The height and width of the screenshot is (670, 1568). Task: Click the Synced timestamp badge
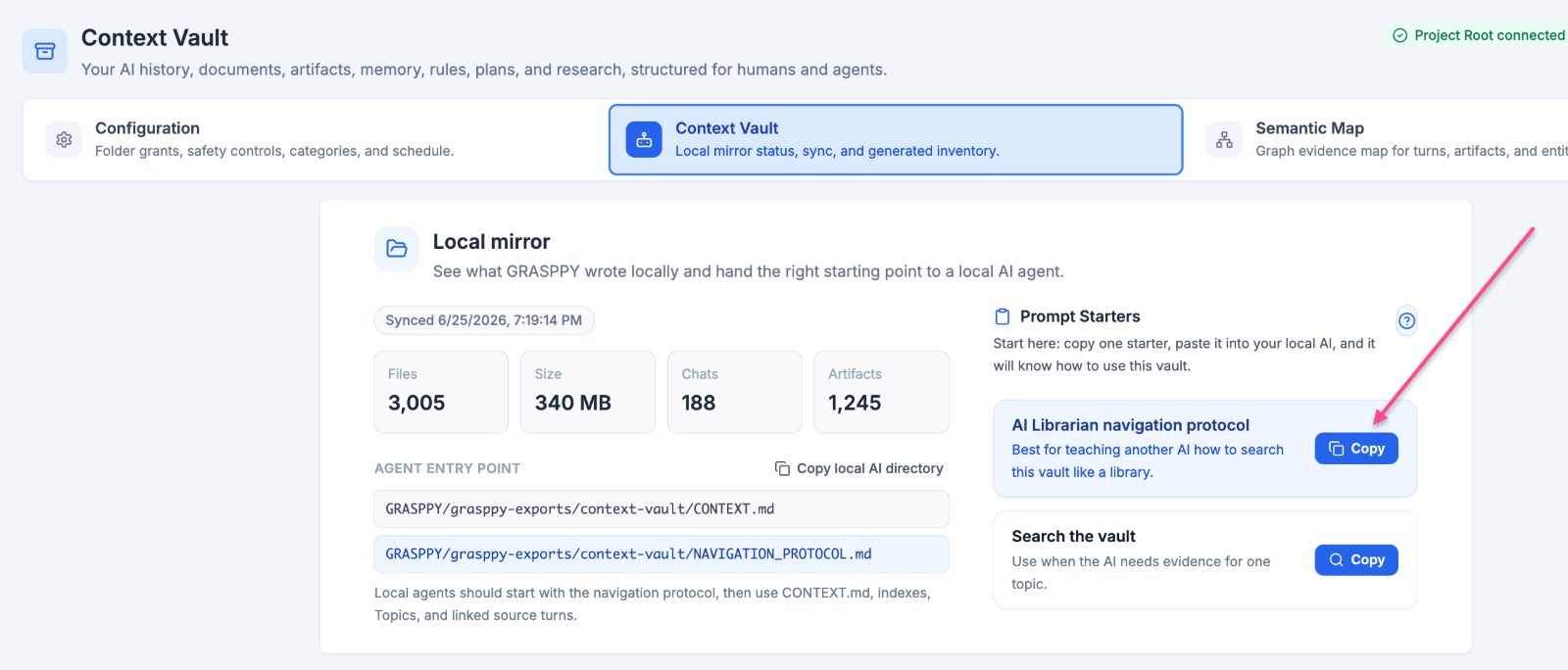(x=484, y=320)
